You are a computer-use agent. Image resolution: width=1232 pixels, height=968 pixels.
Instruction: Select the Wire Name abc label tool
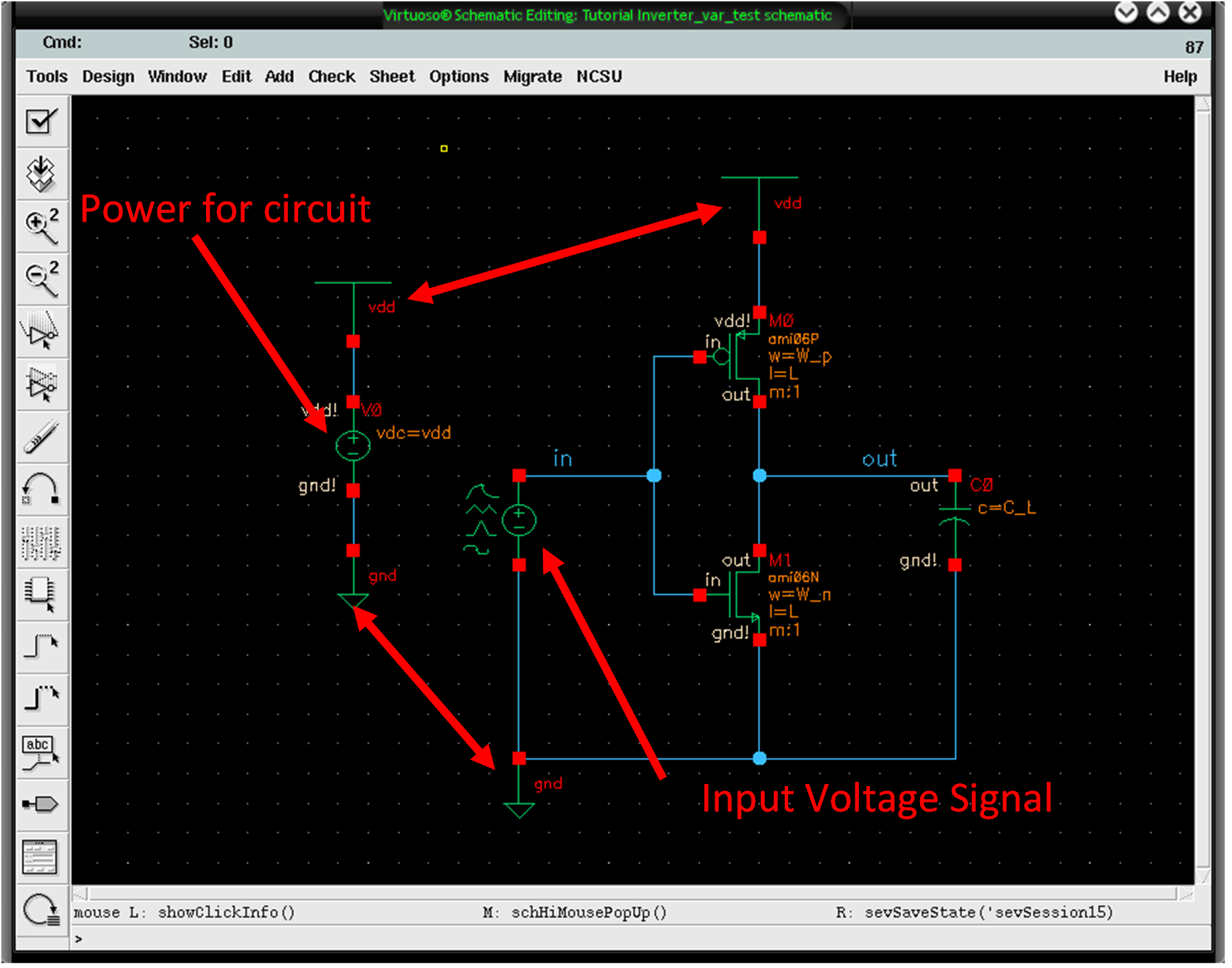pos(41,752)
